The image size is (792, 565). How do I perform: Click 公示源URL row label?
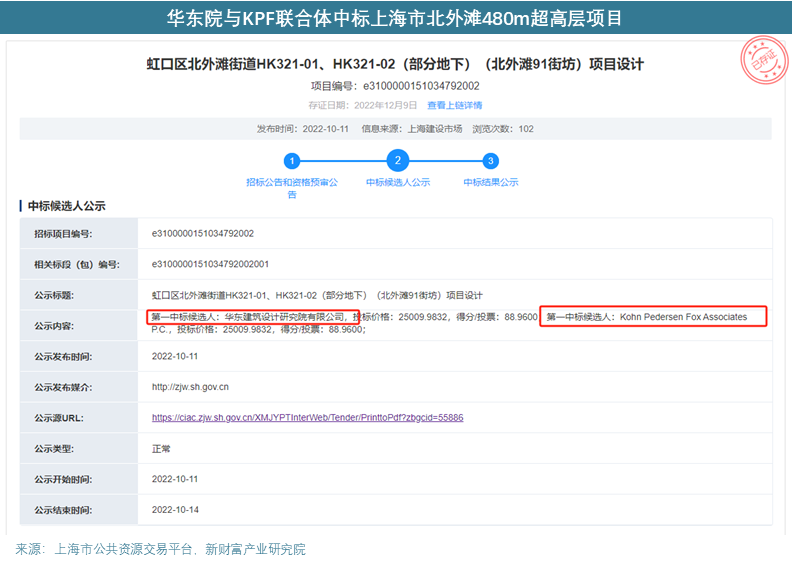[59, 418]
